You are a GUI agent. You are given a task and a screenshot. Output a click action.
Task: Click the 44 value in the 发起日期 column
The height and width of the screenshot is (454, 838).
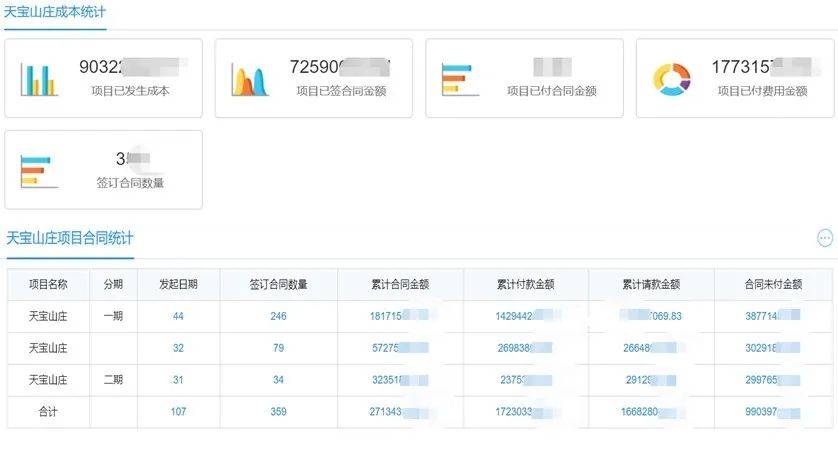178,316
